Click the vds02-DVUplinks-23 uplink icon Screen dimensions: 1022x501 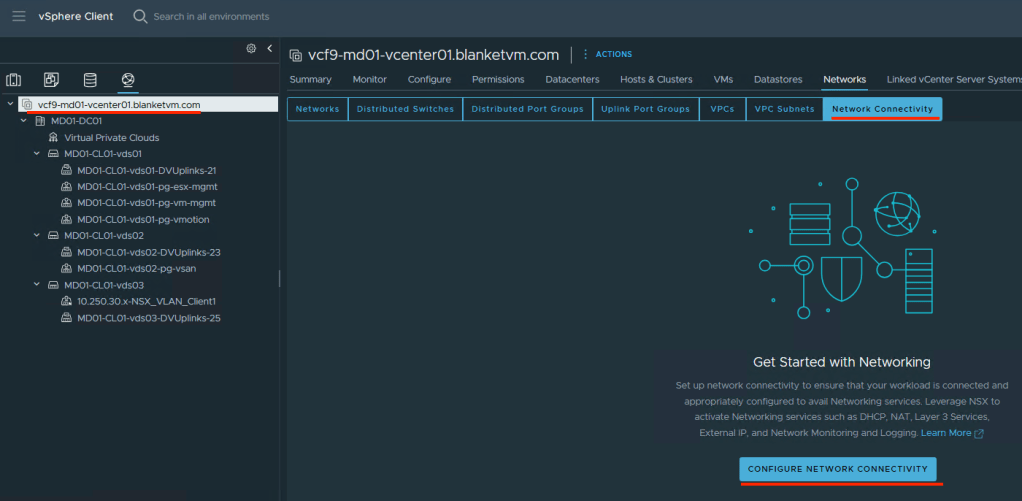[x=66, y=252]
